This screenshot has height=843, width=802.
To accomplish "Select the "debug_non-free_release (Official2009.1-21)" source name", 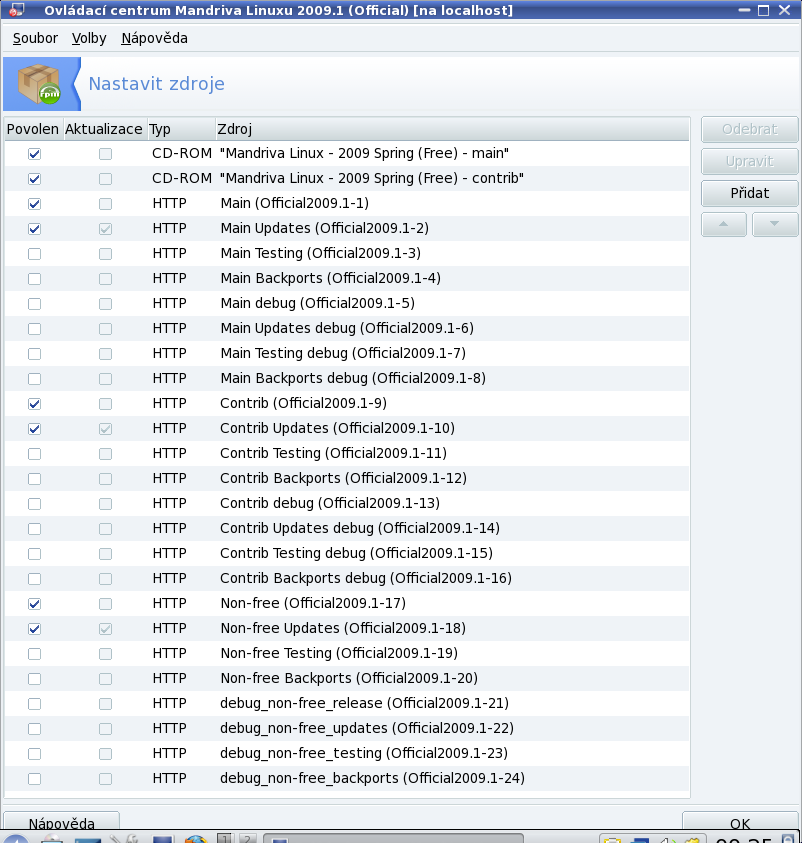I will tap(364, 703).
